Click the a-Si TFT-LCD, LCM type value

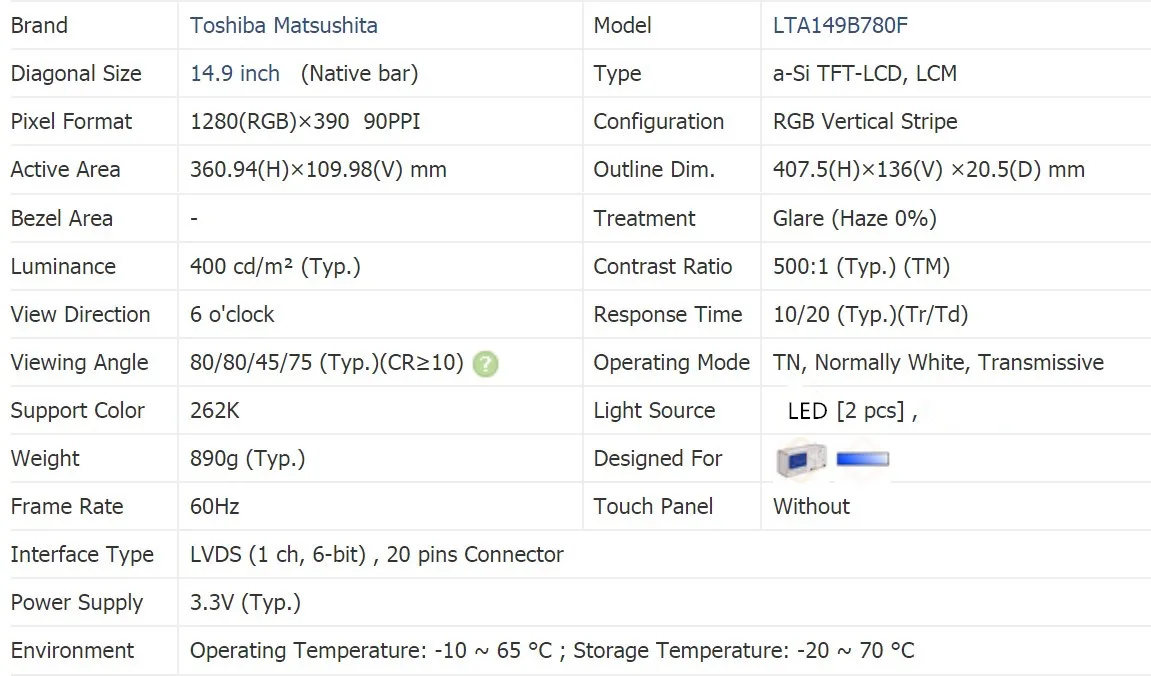pos(864,73)
